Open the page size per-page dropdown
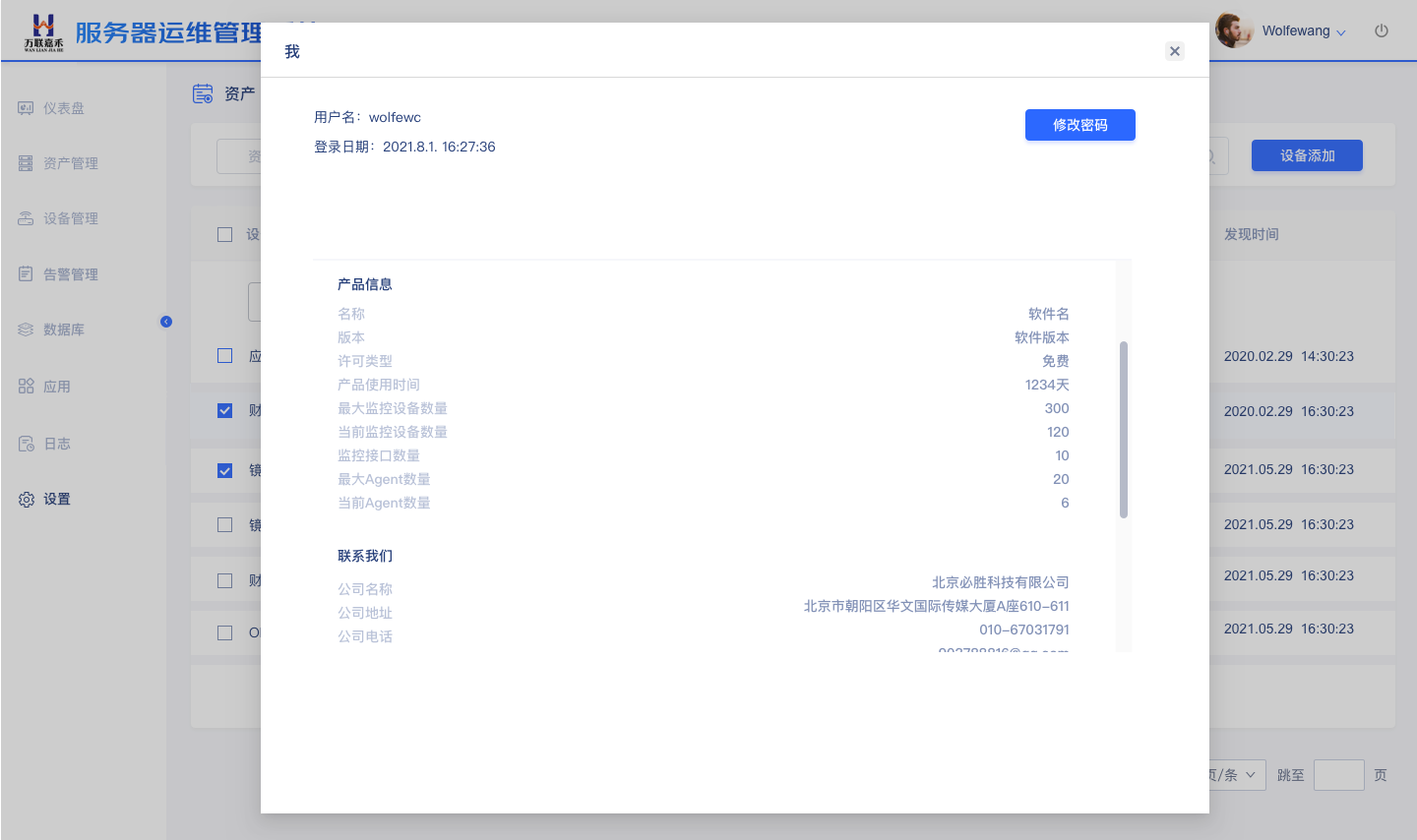1417x840 pixels. click(1235, 775)
